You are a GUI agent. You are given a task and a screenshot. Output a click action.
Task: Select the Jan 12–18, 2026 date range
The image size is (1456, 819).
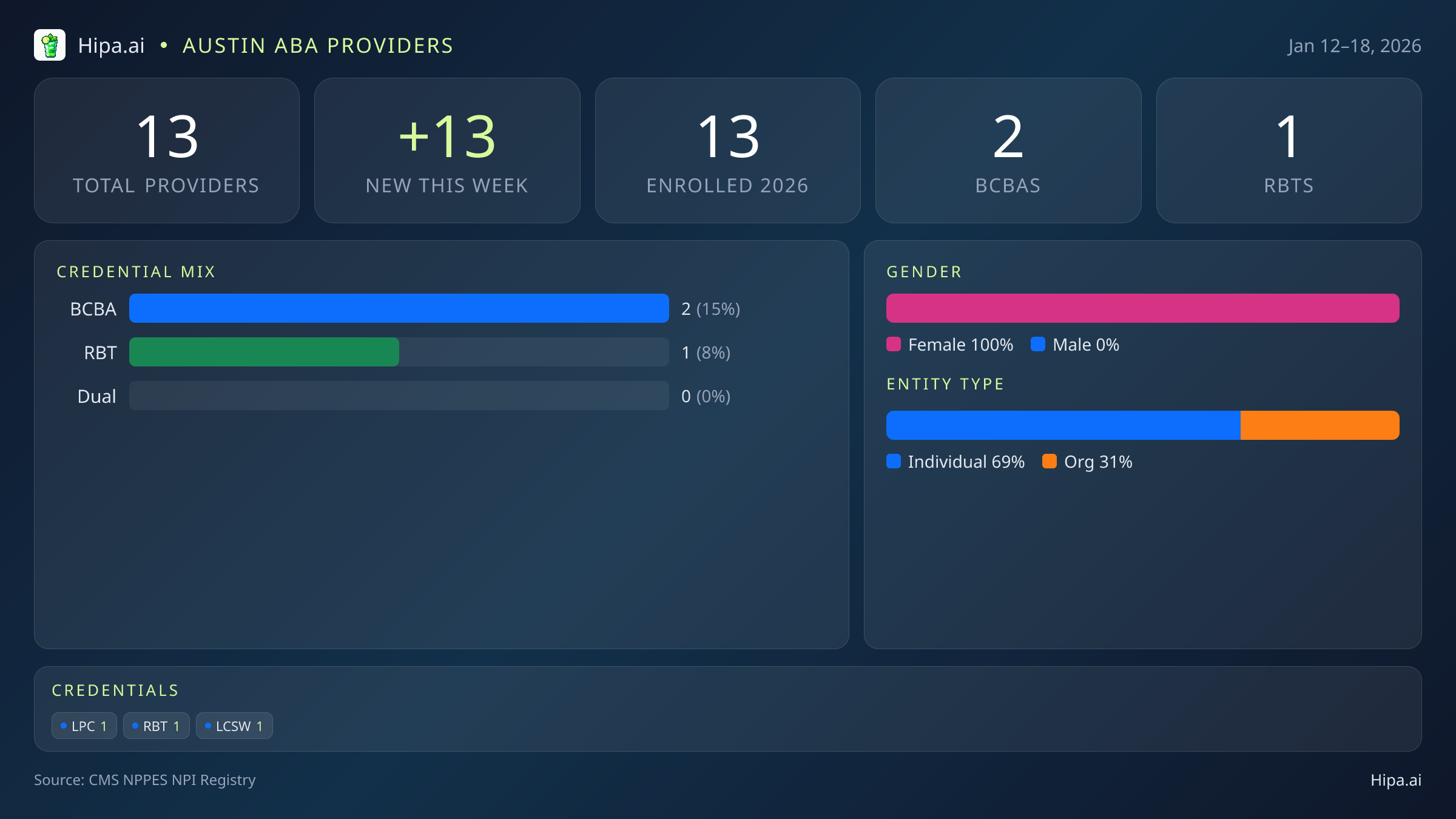(1355, 45)
